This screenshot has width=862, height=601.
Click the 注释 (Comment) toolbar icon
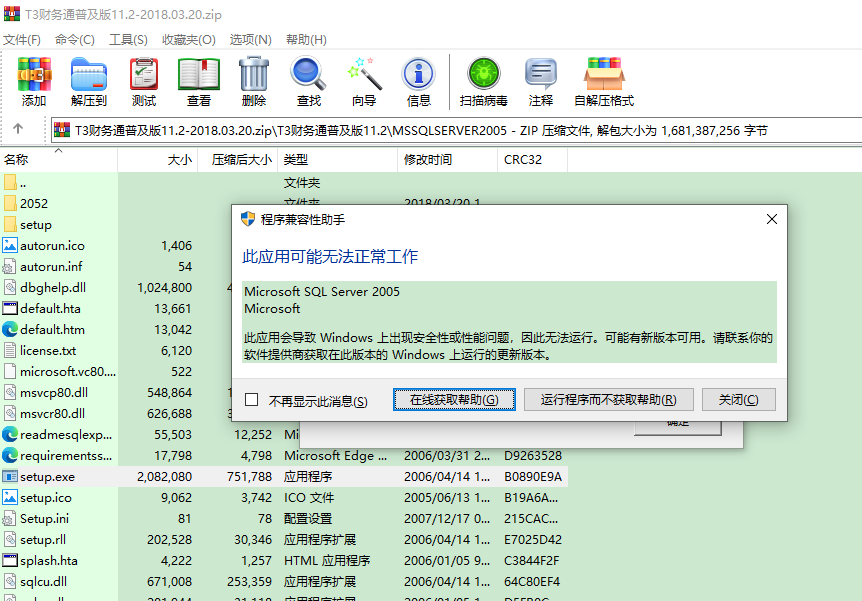tap(541, 74)
